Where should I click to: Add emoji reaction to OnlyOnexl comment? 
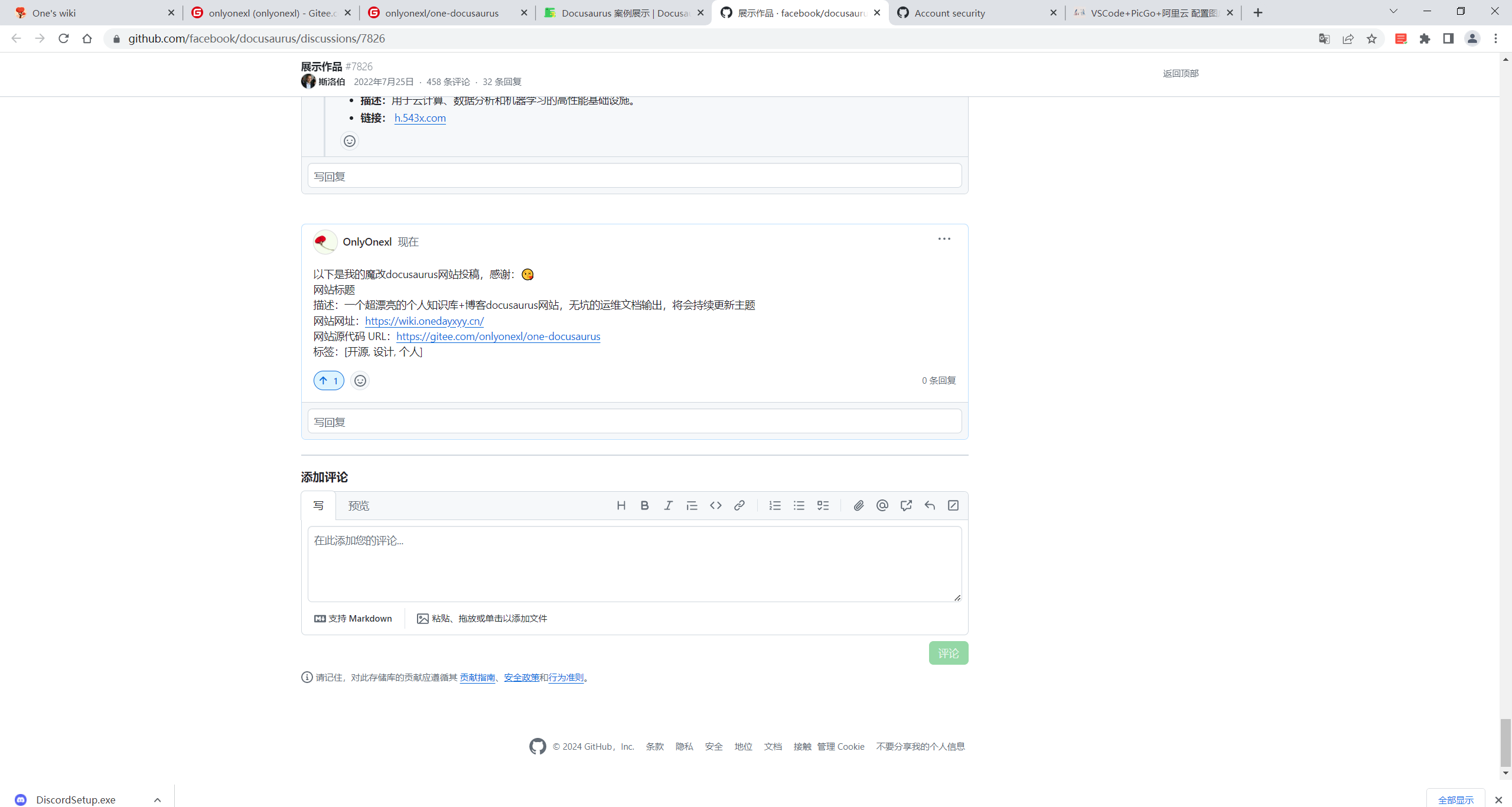(x=360, y=381)
